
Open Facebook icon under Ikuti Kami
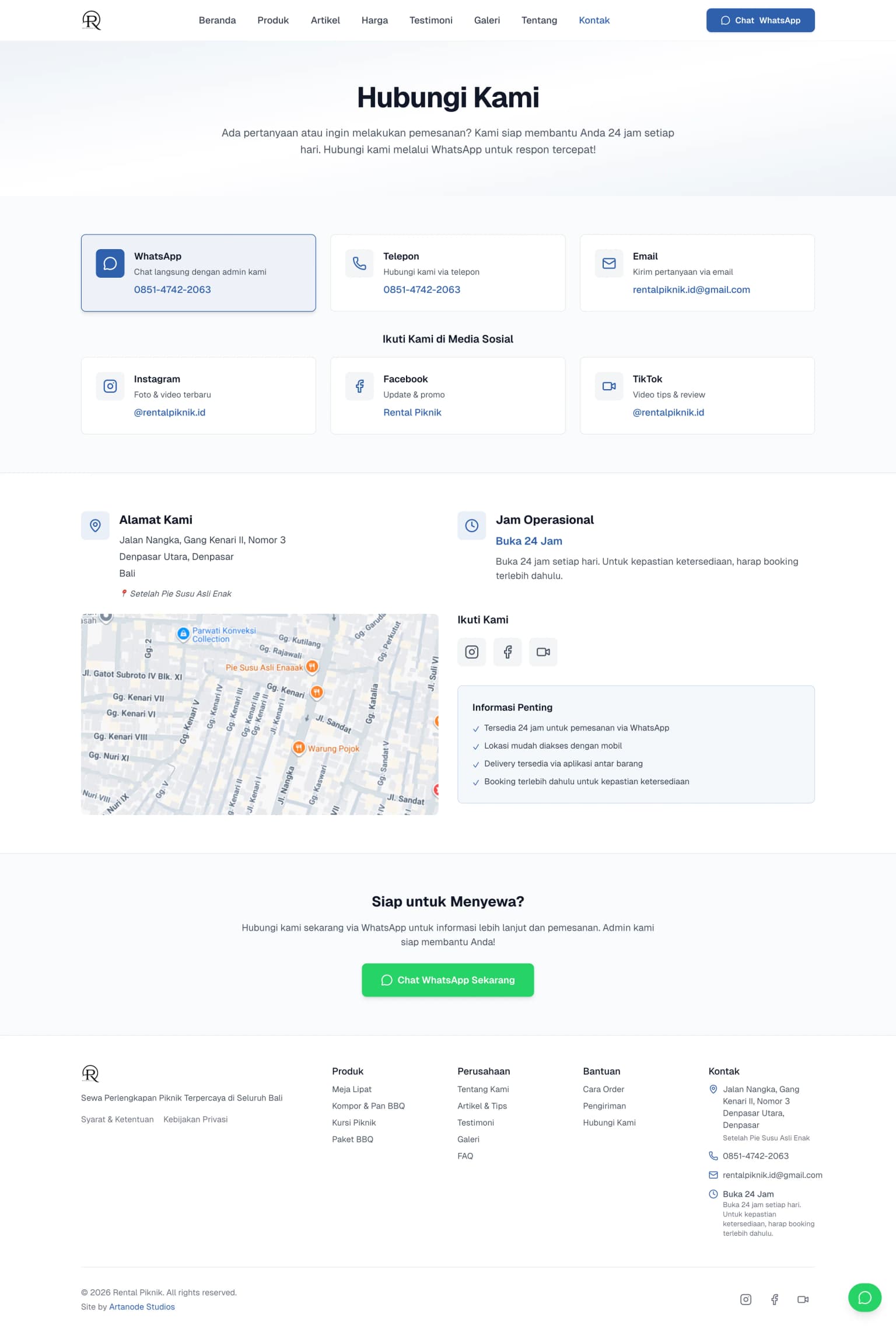tap(508, 652)
